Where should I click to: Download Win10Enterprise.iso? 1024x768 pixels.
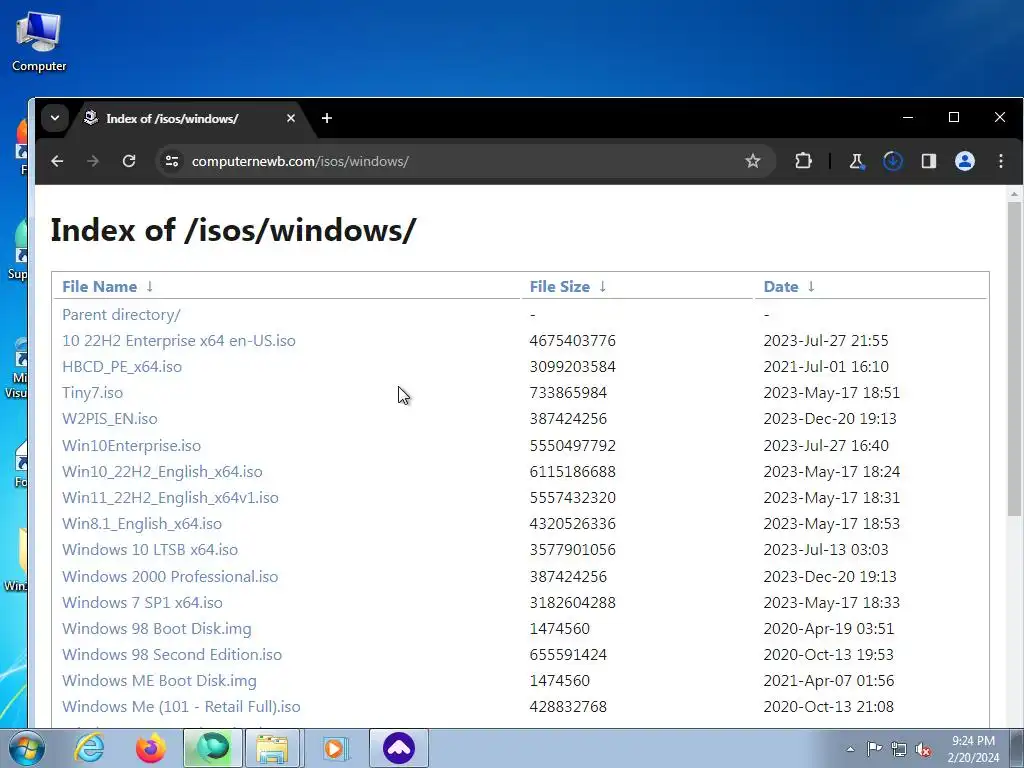click(x=131, y=445)
